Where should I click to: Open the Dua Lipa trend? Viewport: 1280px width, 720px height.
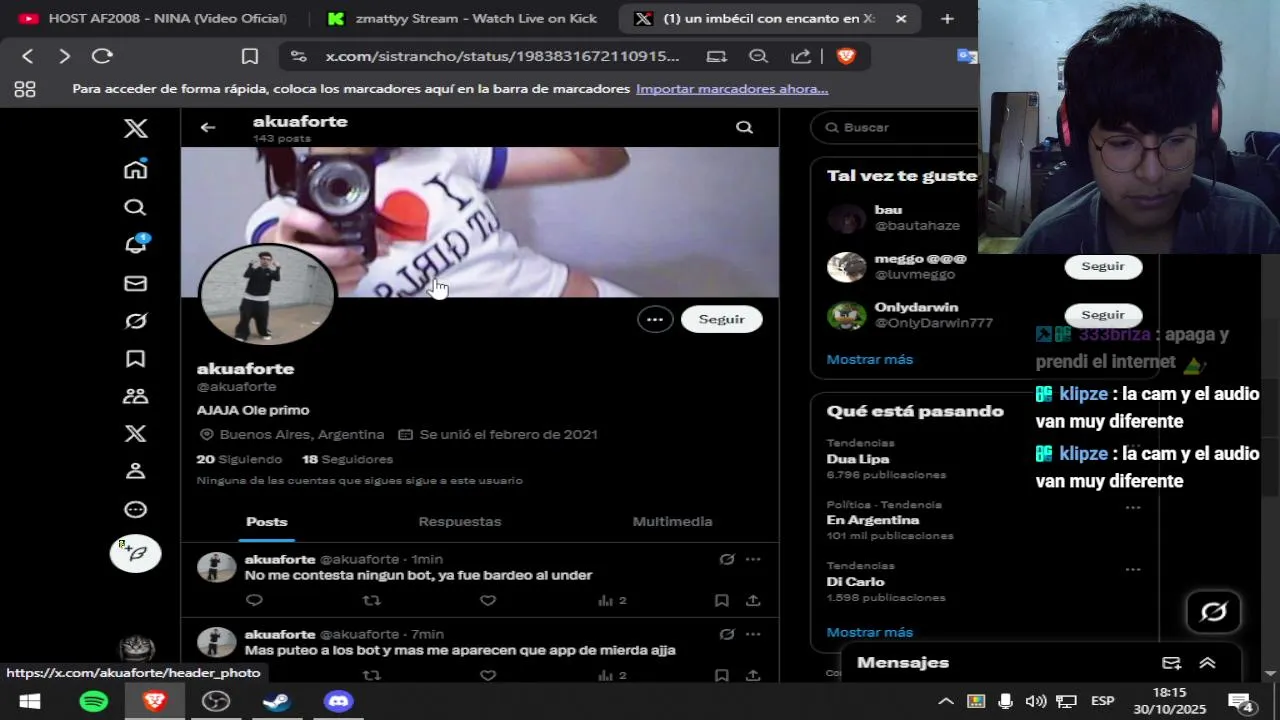[858, 459]
